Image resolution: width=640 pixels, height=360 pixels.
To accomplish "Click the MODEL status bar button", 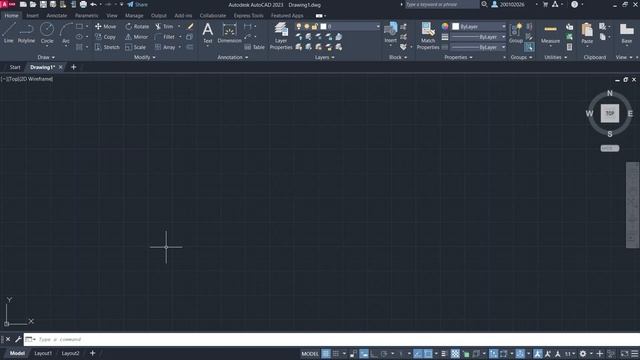I will click(310, 353).
